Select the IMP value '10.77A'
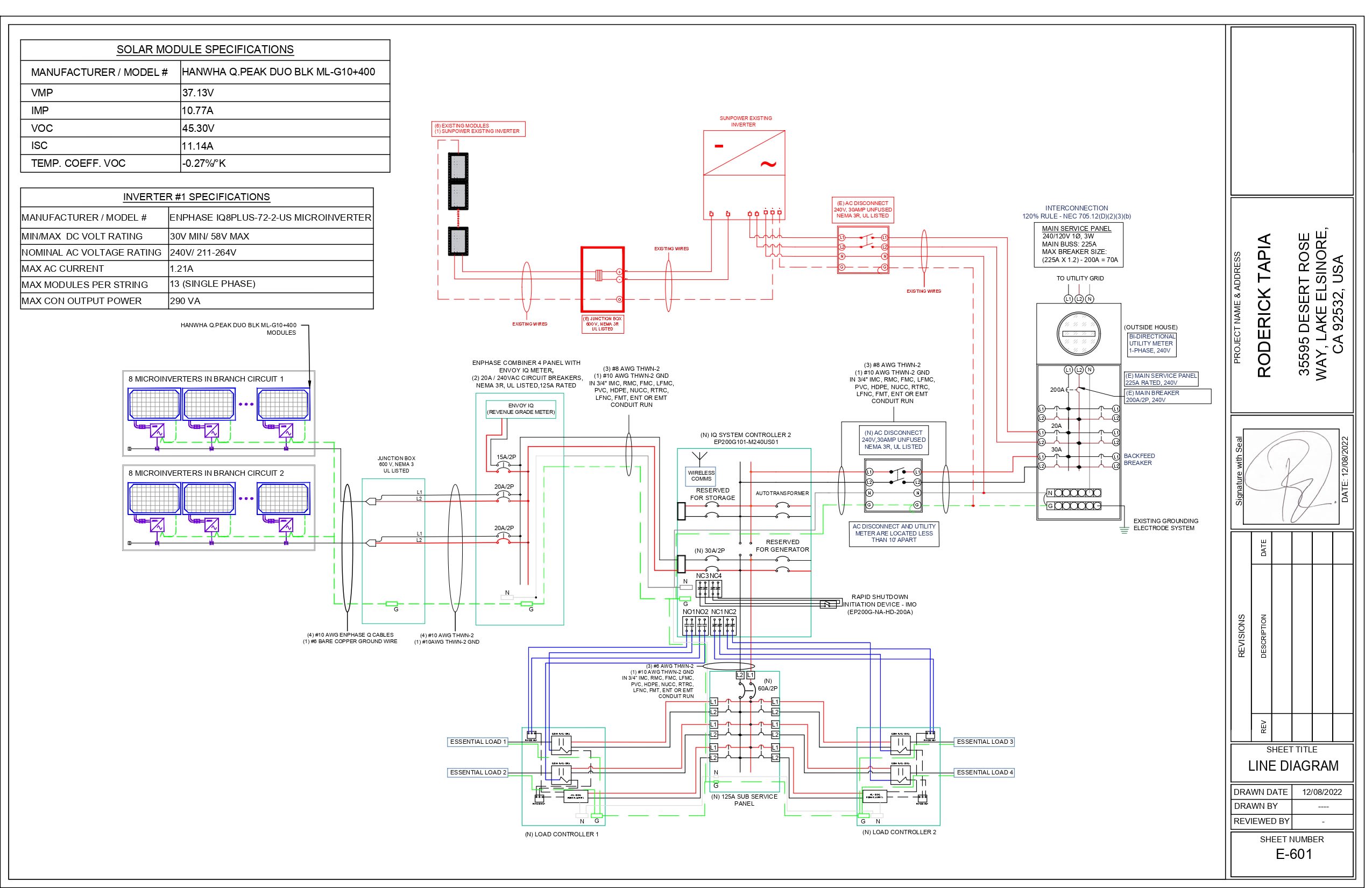1372x888 pixels. [x=198, y=111]
